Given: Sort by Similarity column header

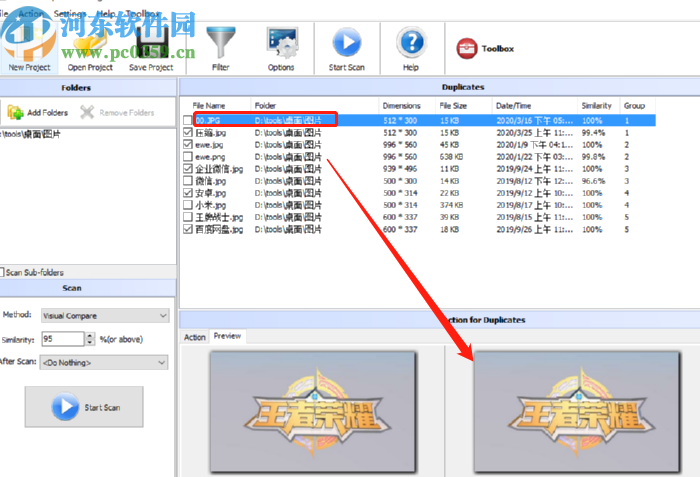Looking at the screenshot, I should 596,106.
